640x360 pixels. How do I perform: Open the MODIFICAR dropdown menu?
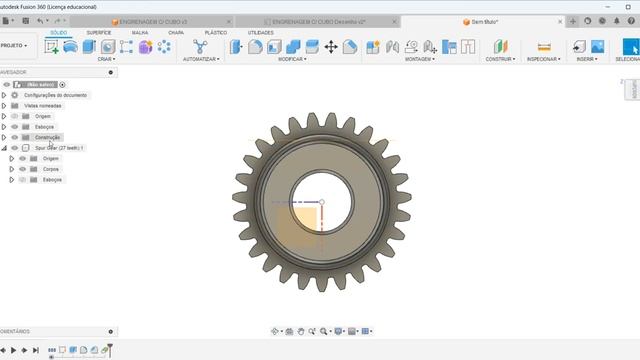pyautogui.click(x=292, y=59)
